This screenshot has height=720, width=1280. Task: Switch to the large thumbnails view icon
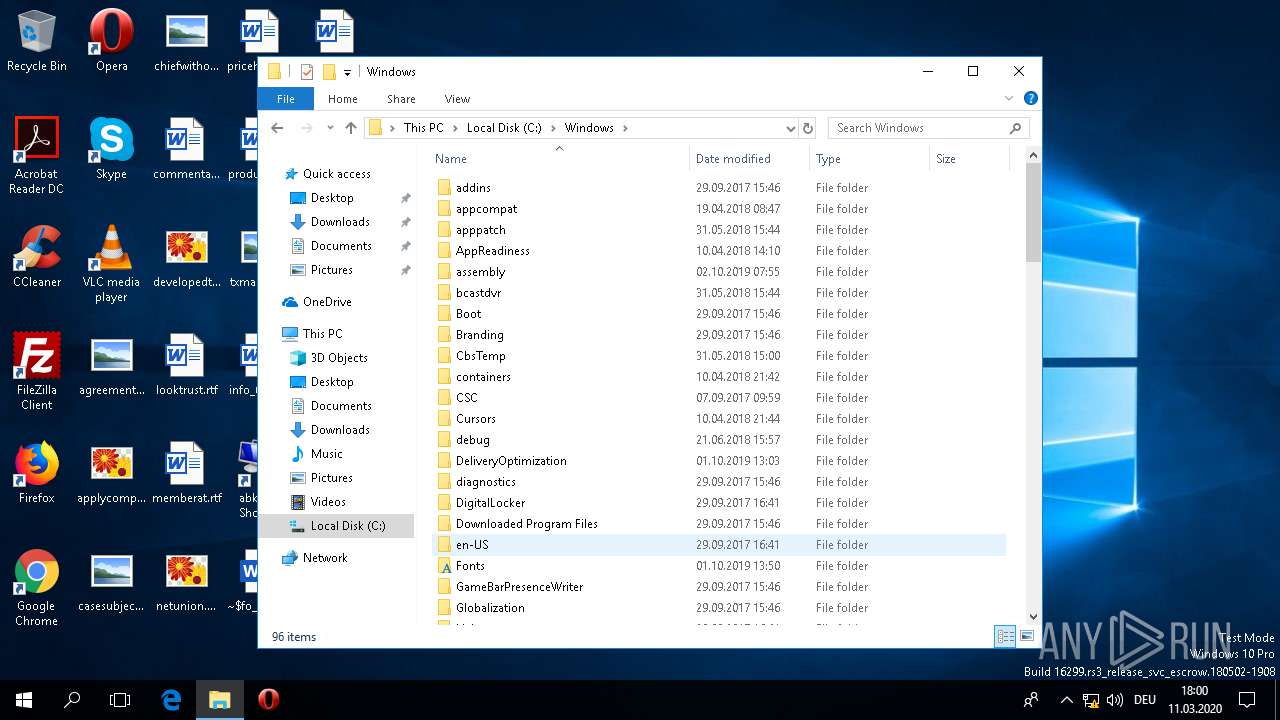point(1027,636)
